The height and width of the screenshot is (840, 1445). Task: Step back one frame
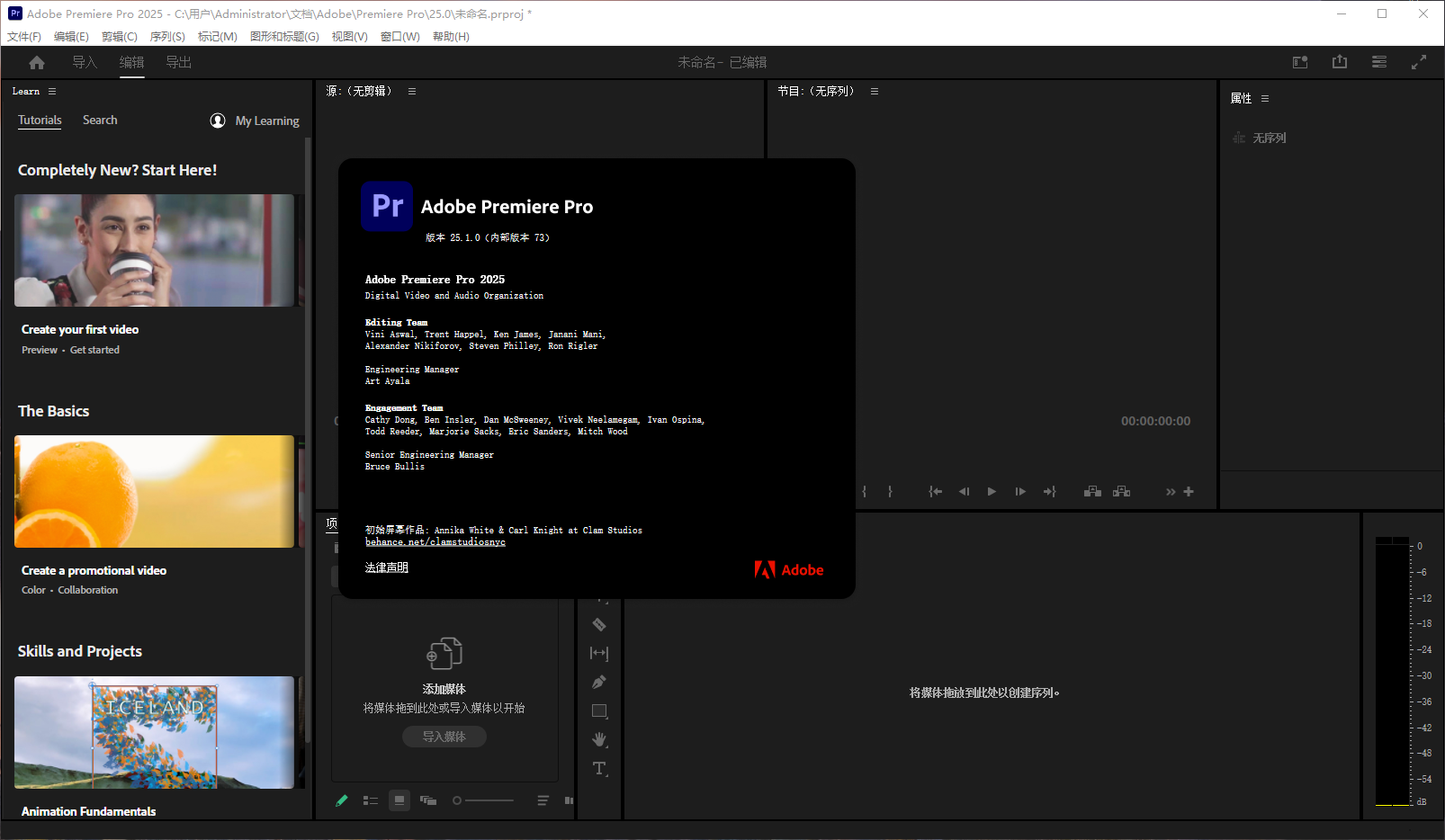tap(964, 491)
